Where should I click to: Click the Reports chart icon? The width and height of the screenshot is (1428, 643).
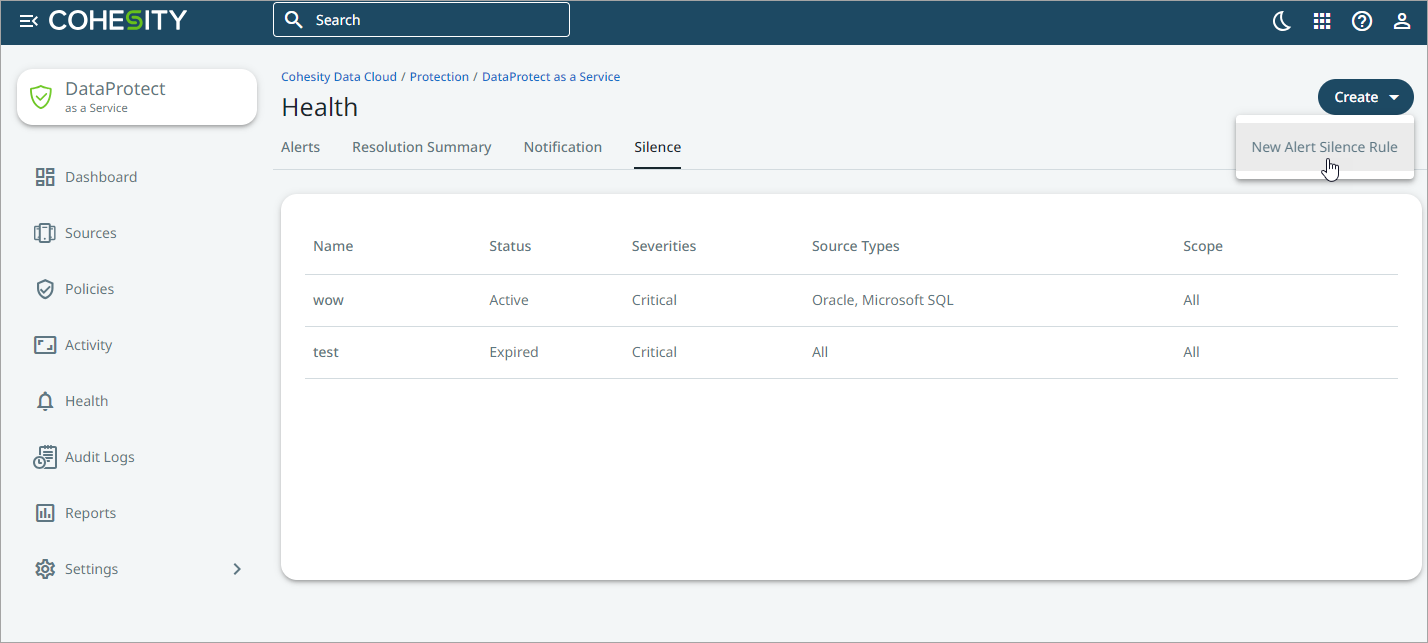45,513
